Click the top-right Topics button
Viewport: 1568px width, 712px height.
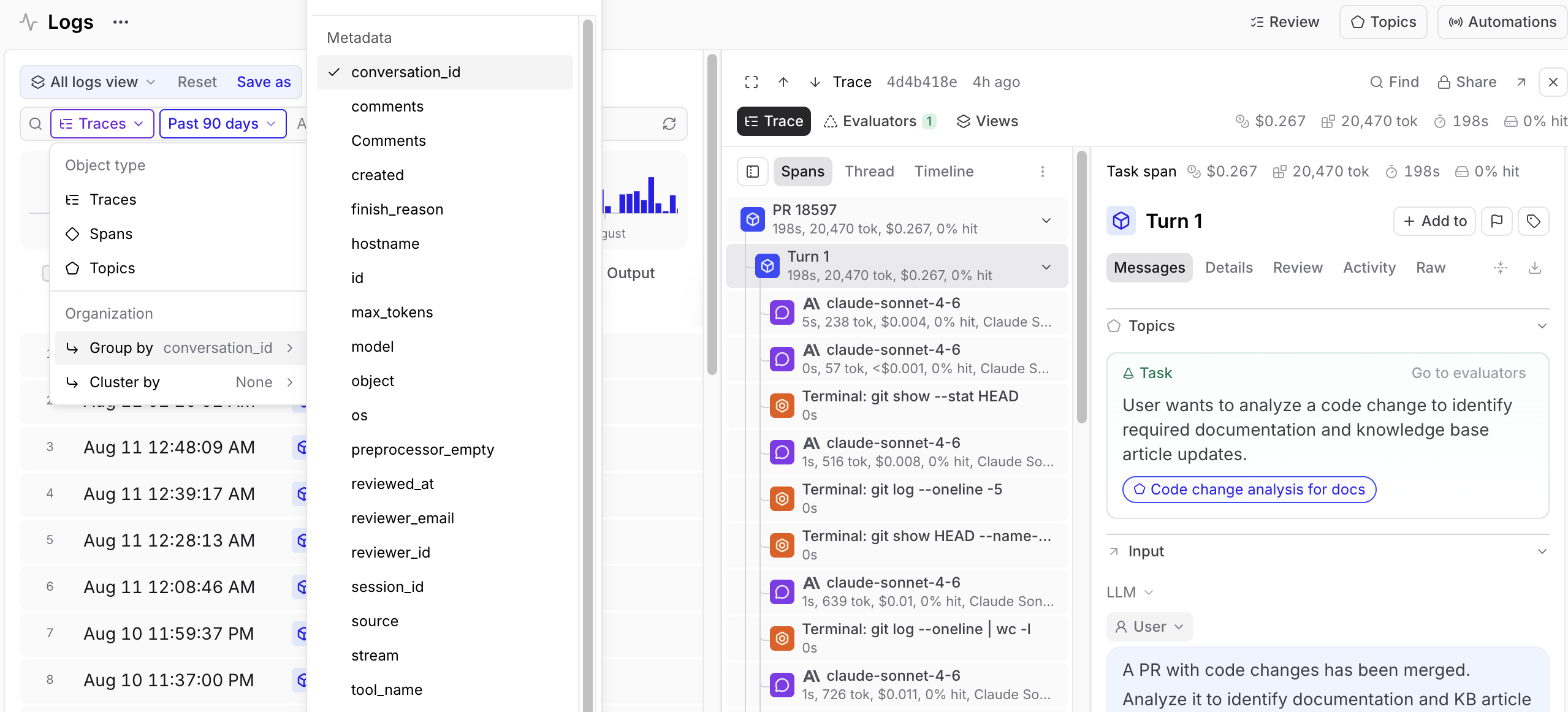(x=1383, y=22)
